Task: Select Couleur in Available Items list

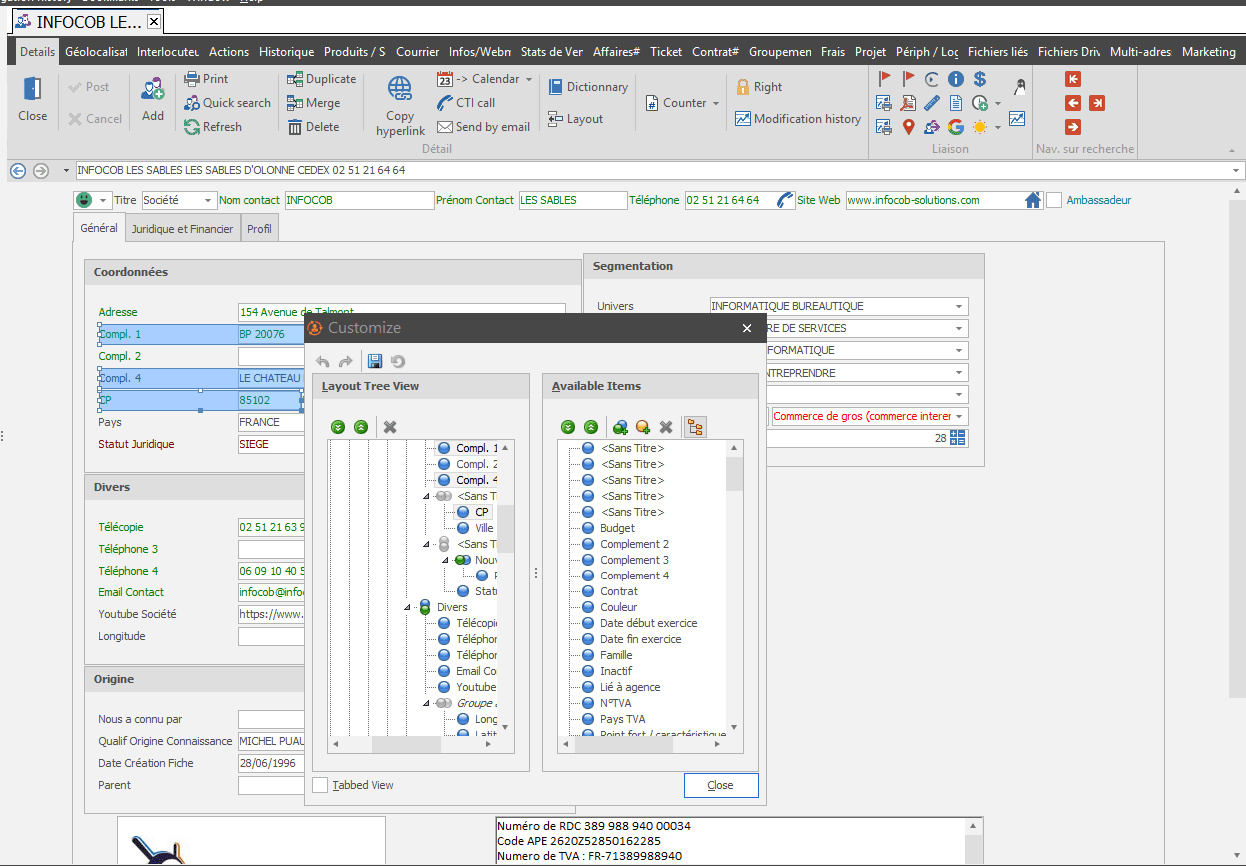Action: [618, 607]
